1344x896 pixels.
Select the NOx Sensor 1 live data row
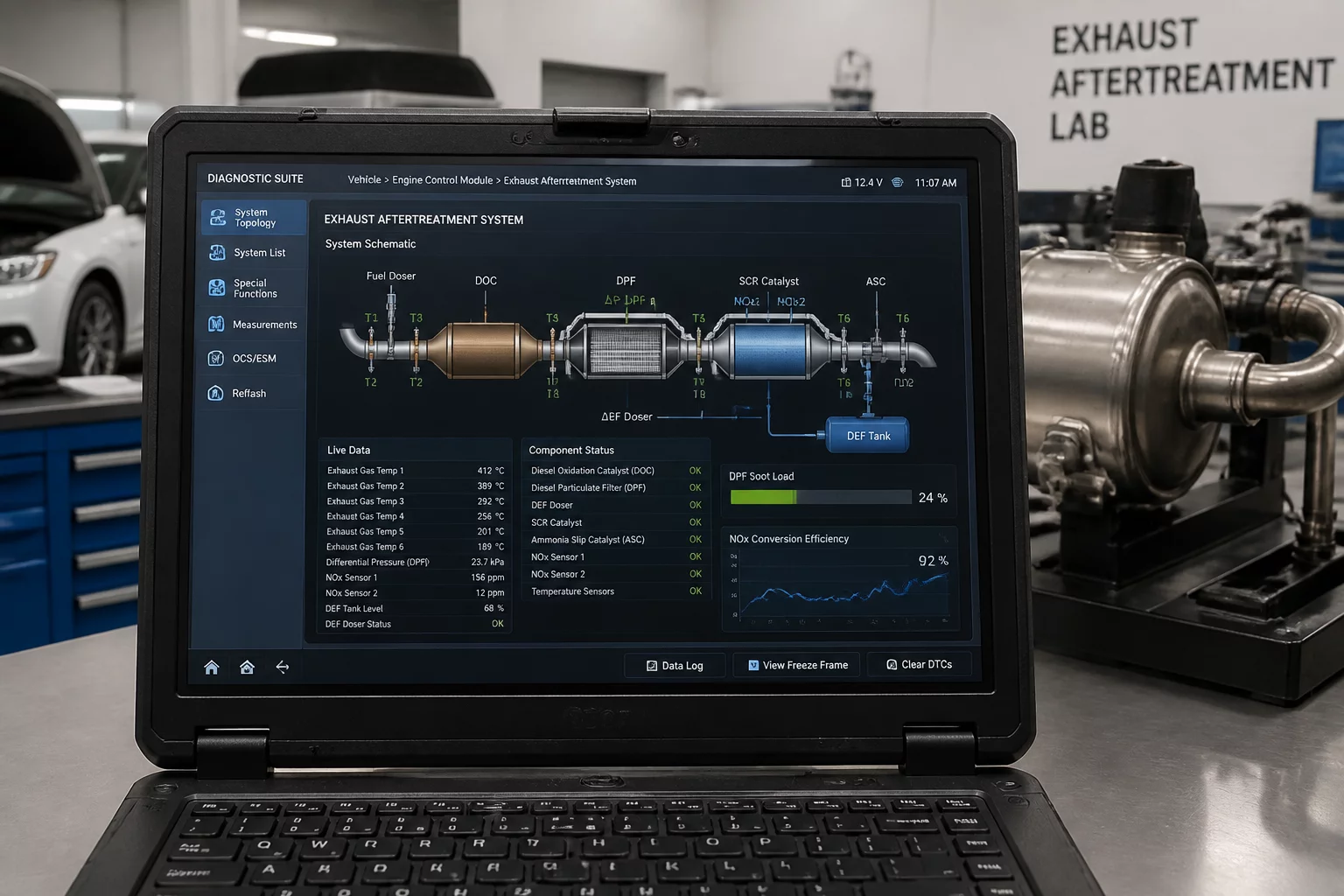point(415,577)
